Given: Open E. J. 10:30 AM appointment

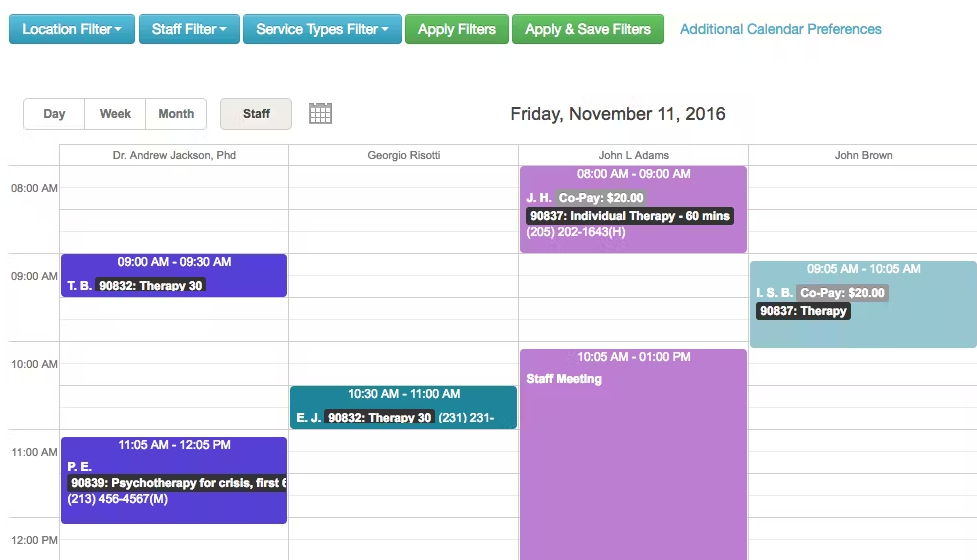Looking at the screenshot, I should [403, 407].
